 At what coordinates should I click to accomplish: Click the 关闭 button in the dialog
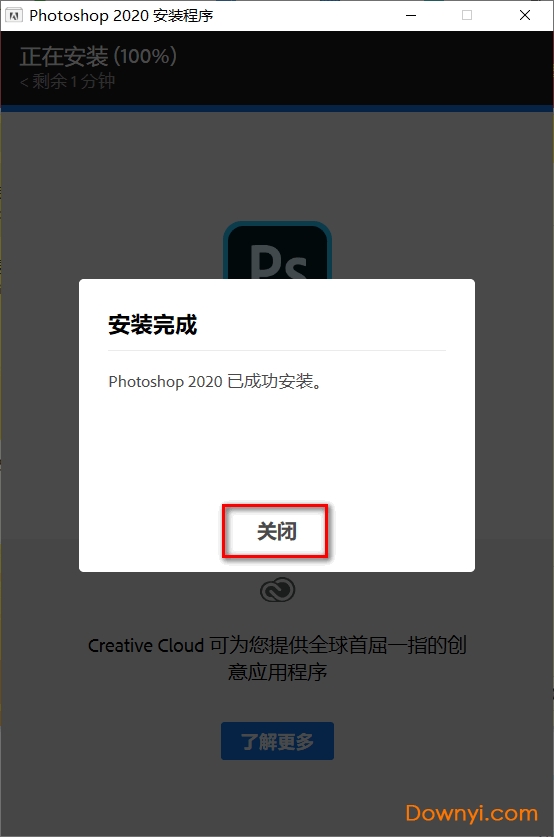click(275, 531)
